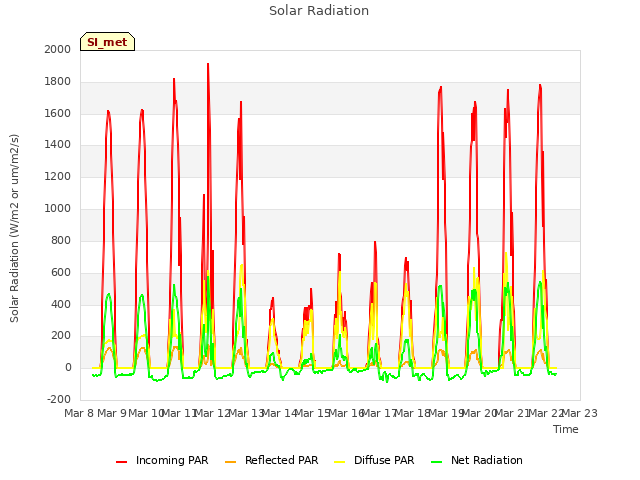Viewport: 640px width, 480px height.
Task: Click the 2000 y-axis tick label
Action: pos(58,49)
